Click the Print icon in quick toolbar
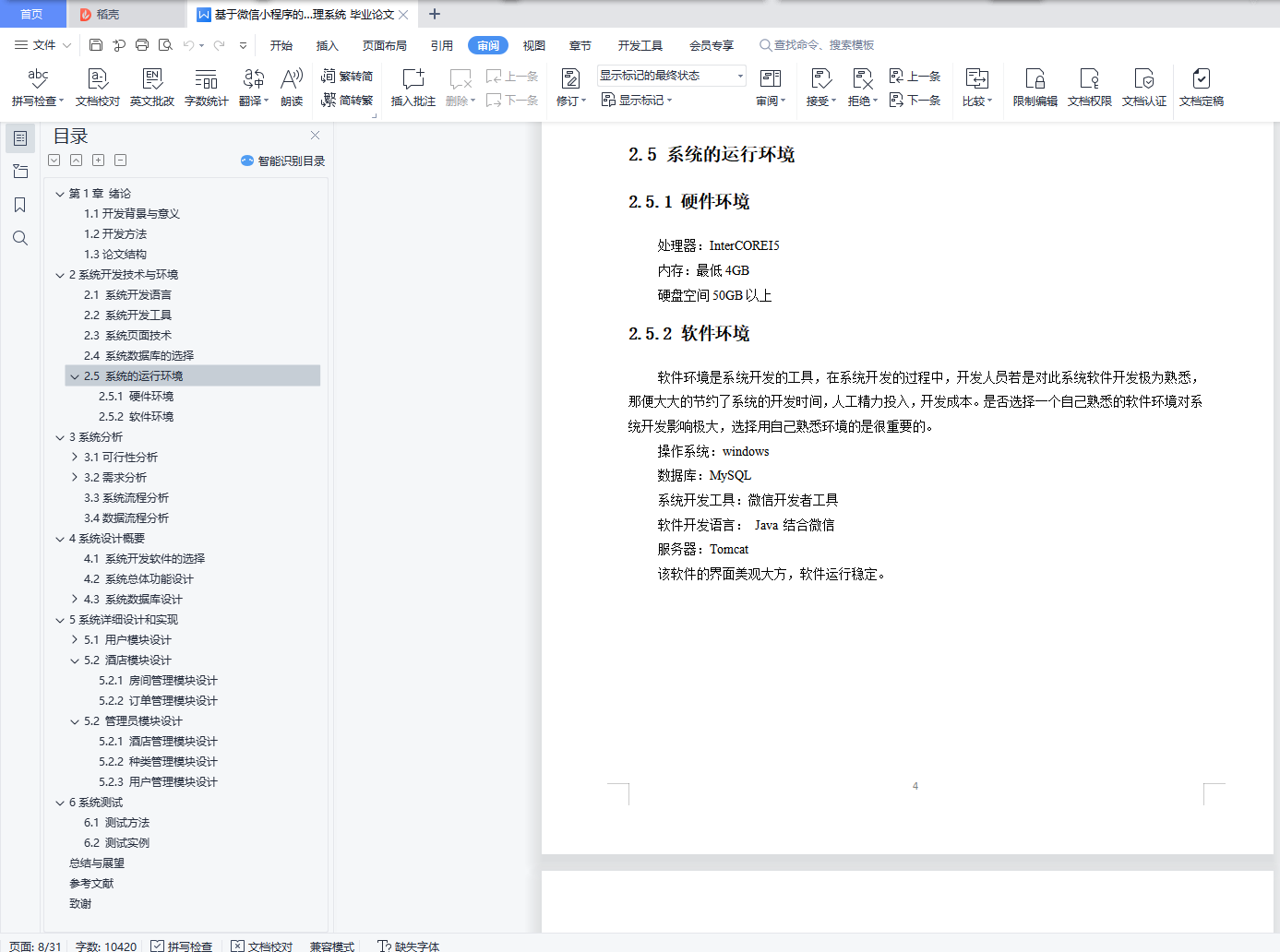 142,44
